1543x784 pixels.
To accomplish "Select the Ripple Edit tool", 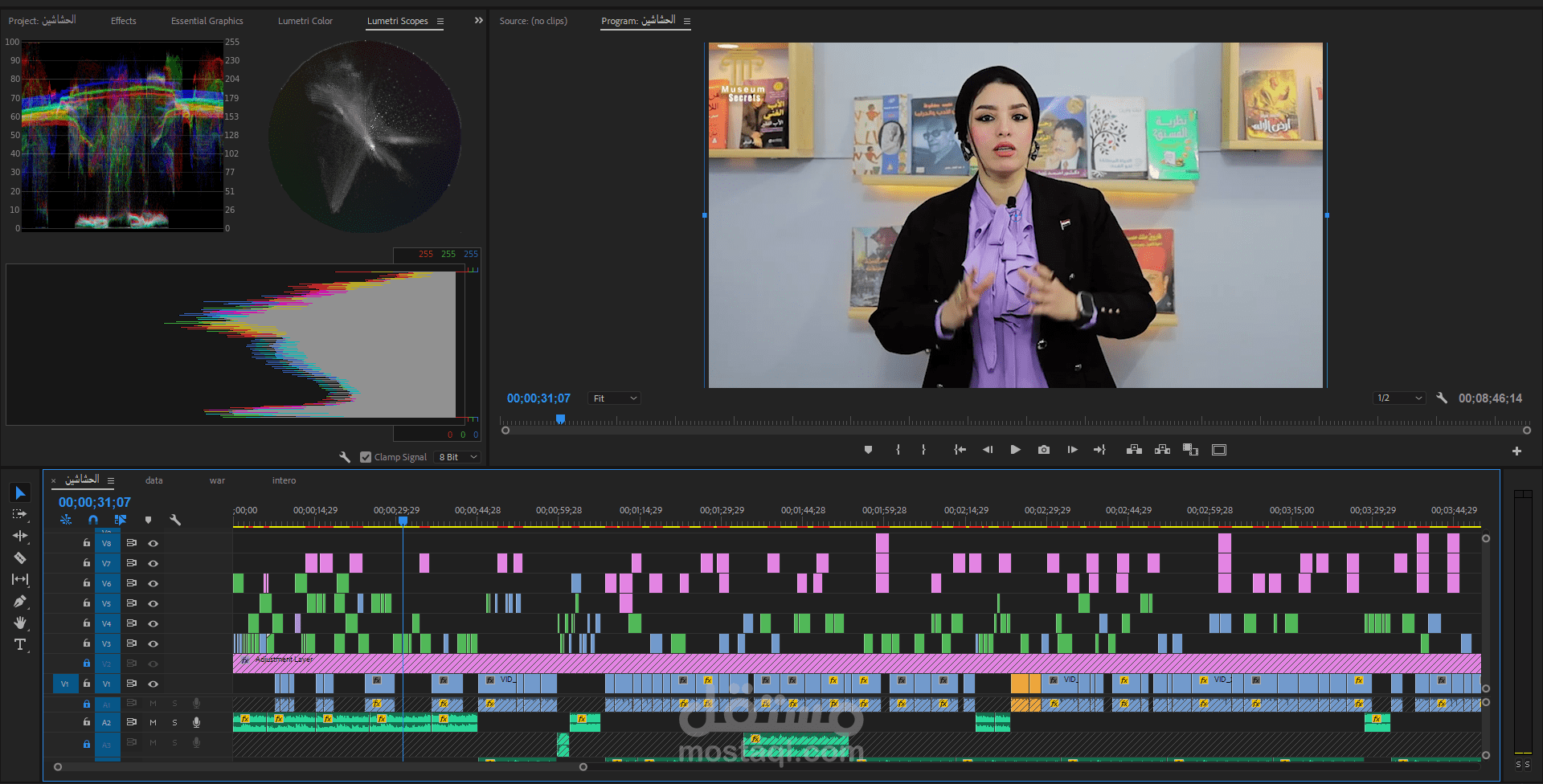I will 20,536.
